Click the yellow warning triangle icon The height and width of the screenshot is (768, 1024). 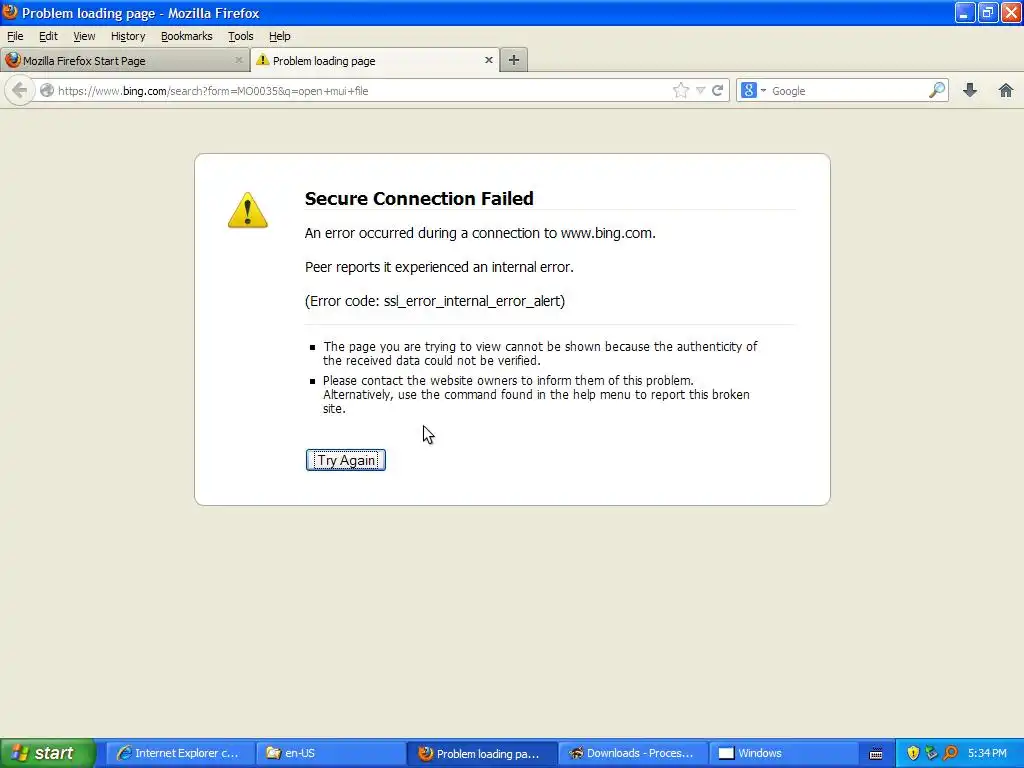point(248,210)
